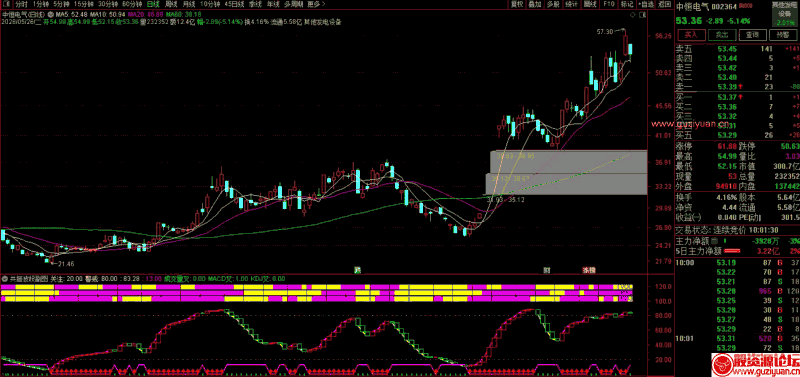800x377 pixels.
Task: Select the 30分钟 period
Action: (x=108, y=5)
